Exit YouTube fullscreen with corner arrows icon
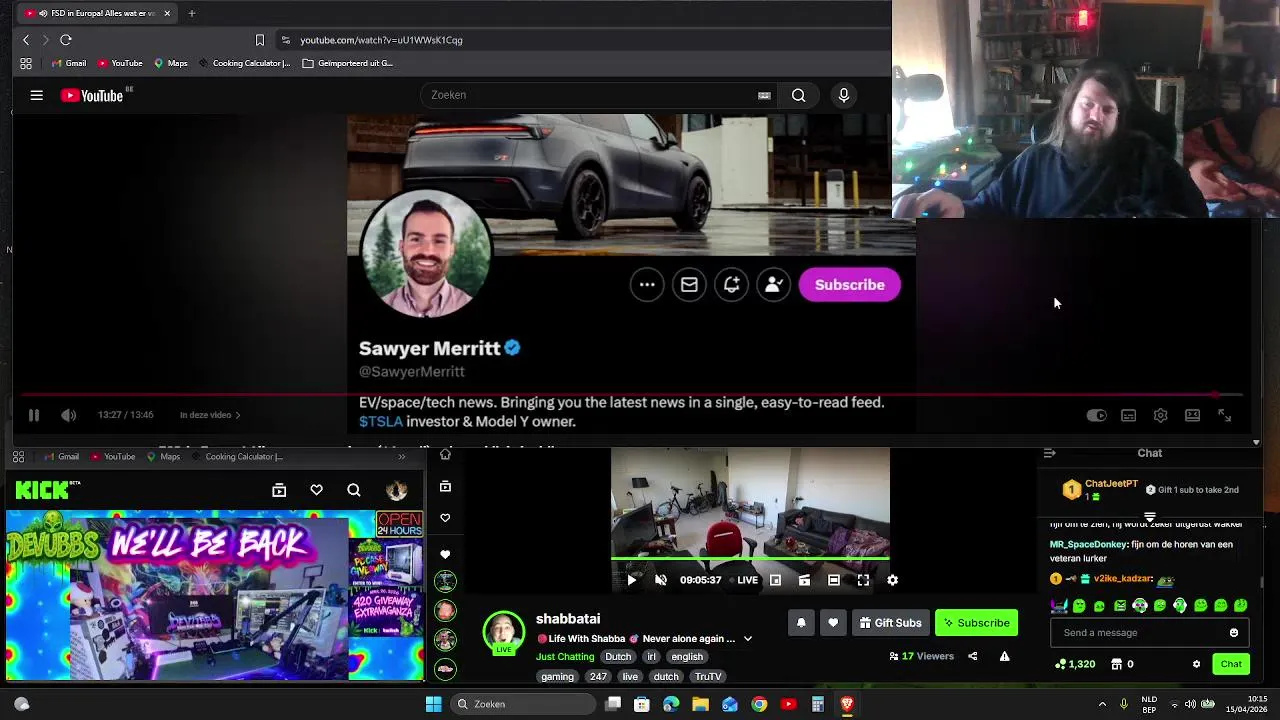Image resolution: width=1280 pixels, height=720 pixels. pyautogui.click(x=1224, y=415)
